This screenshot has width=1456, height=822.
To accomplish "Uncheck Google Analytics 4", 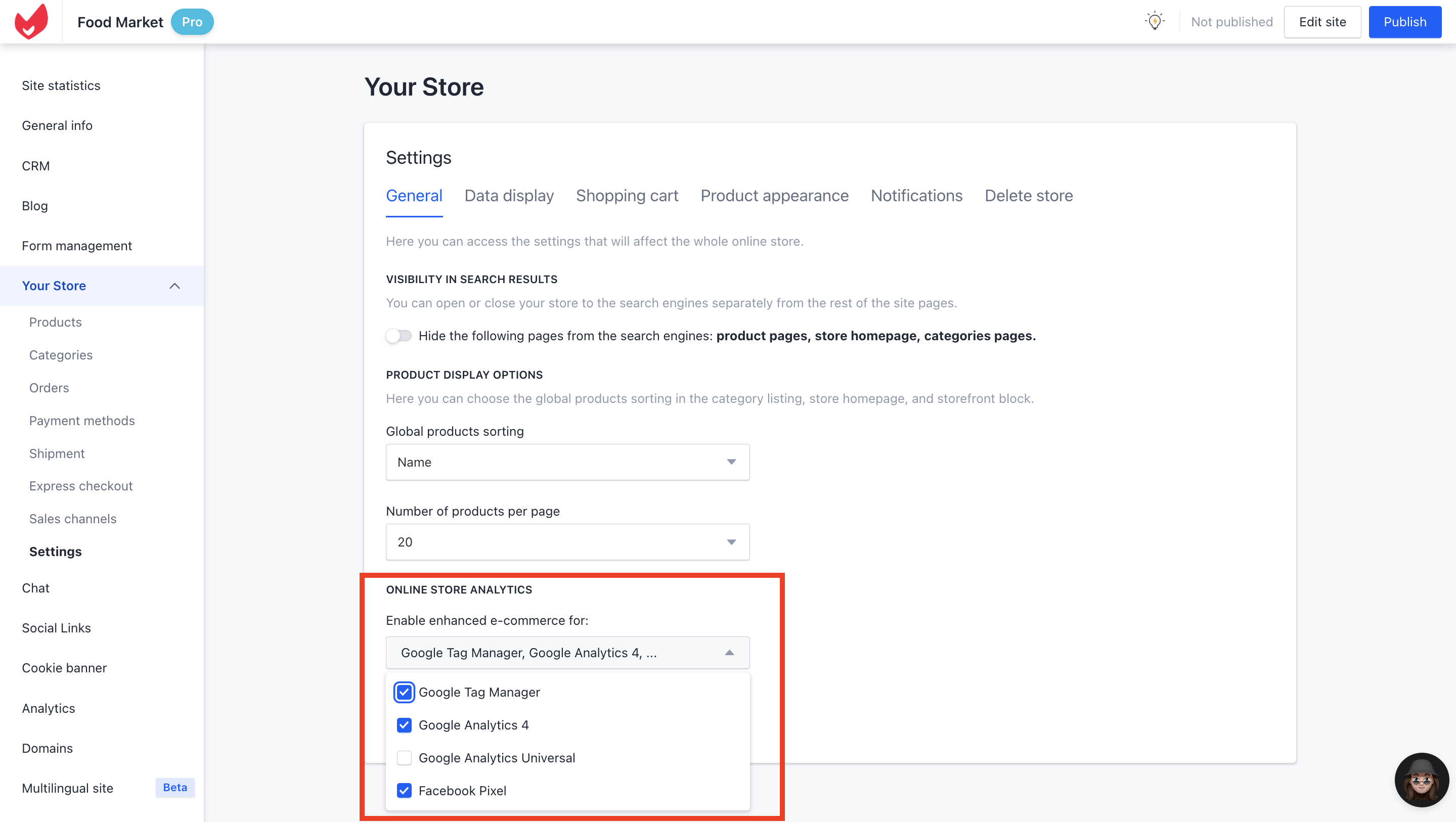I will click(x=404, y=725).
